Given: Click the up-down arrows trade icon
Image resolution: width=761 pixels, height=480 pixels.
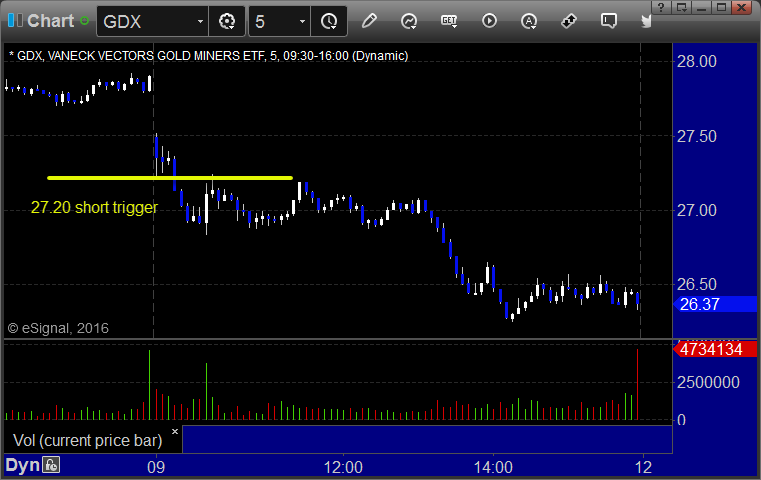Looking at the screenshot, I should 569,21.
